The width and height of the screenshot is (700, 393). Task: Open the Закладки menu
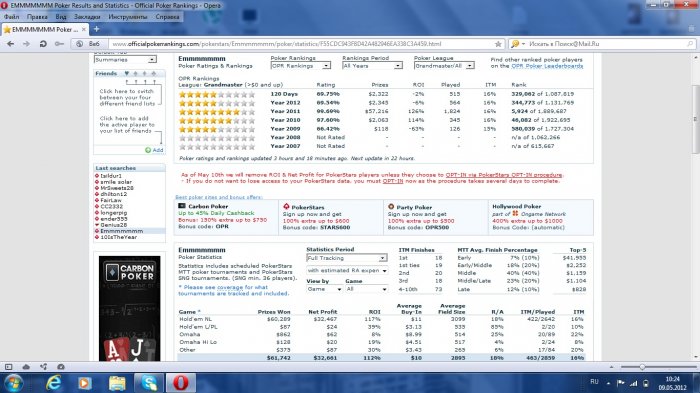click(87, 17)
